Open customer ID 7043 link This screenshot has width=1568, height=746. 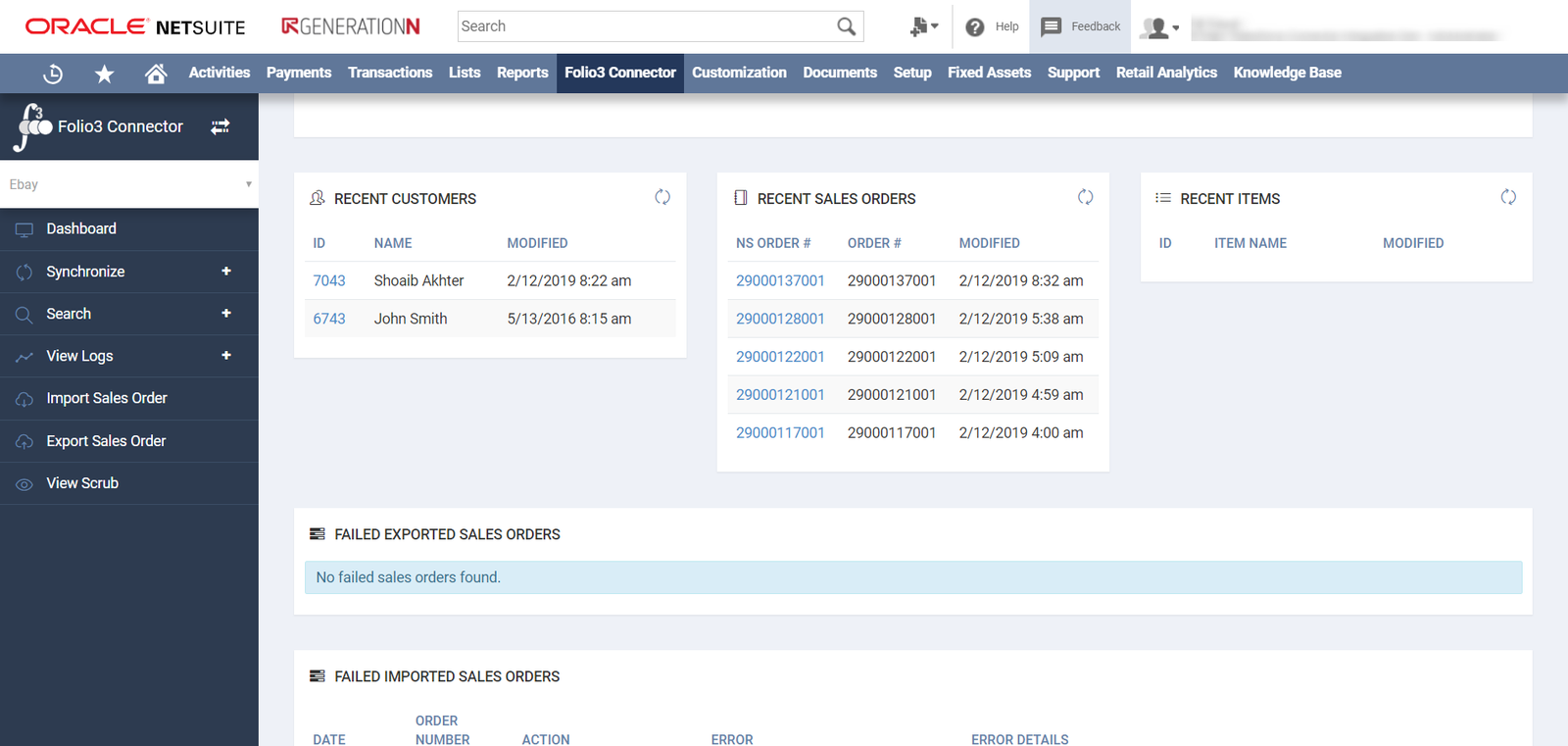tap(329, 280)
